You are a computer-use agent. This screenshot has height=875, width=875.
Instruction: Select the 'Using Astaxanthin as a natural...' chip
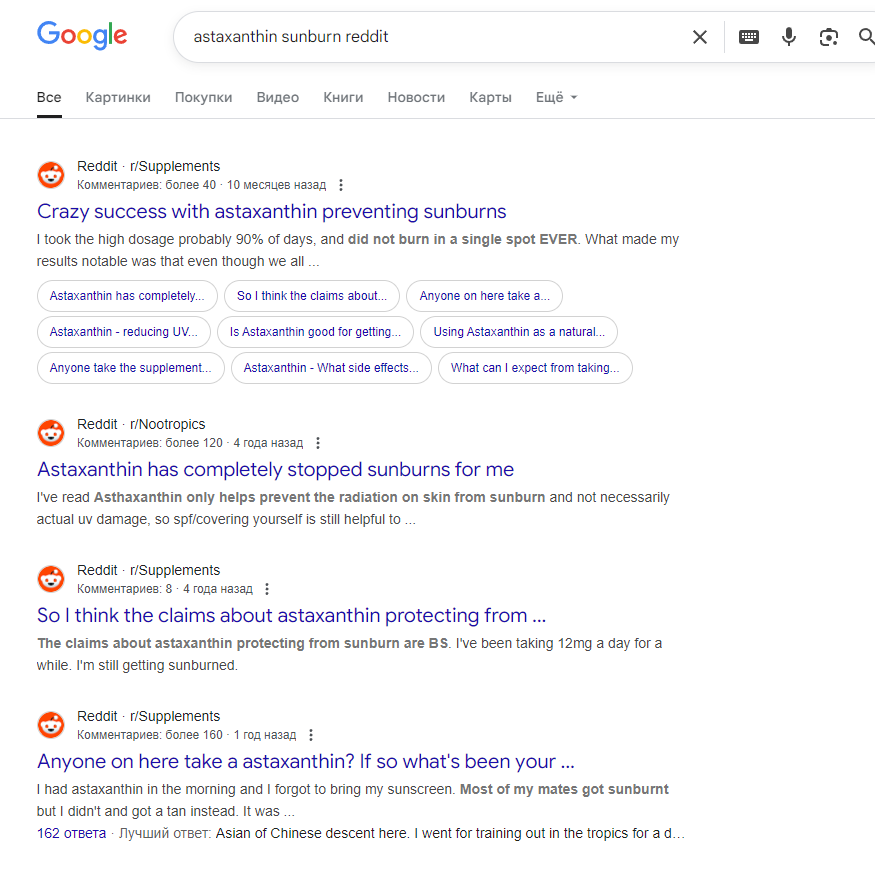(x=519, y=332)
